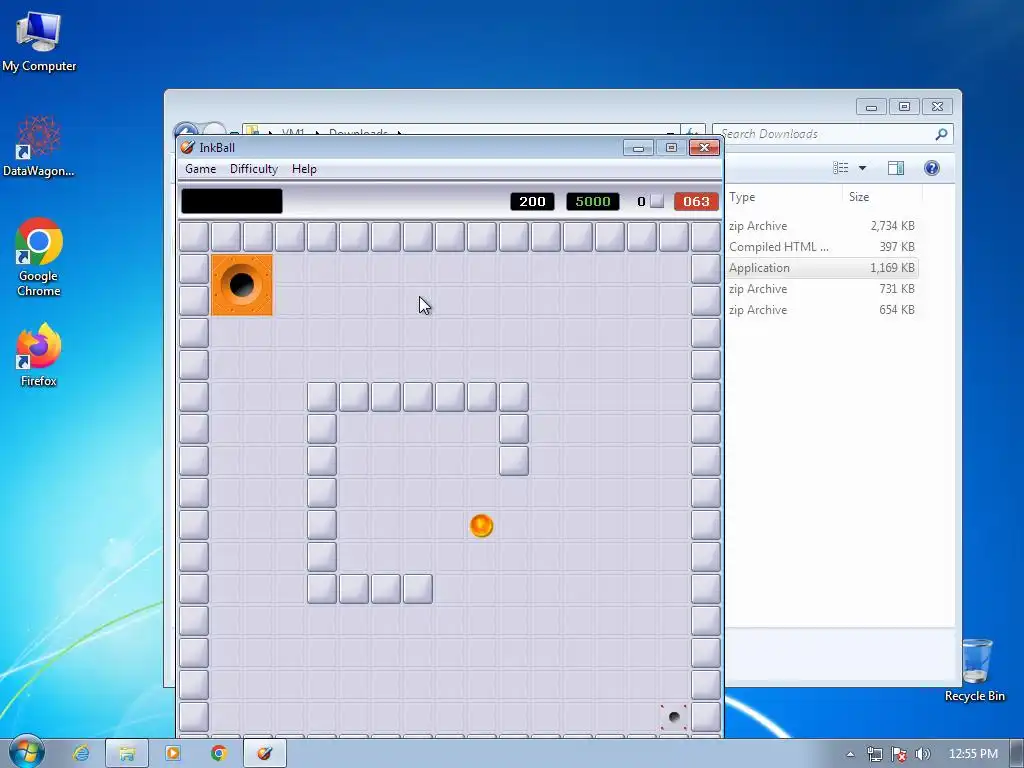The width and height of the screenshot is (1024, 768).
Task: Switch to Windows Explorer in the taskbar
Action: 127,753
